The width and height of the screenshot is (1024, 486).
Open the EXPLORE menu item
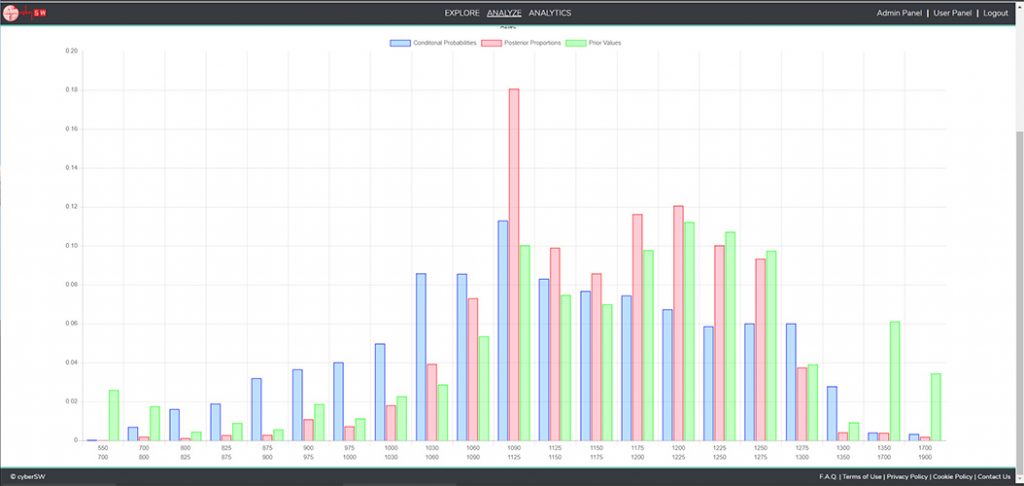point(462,13)
